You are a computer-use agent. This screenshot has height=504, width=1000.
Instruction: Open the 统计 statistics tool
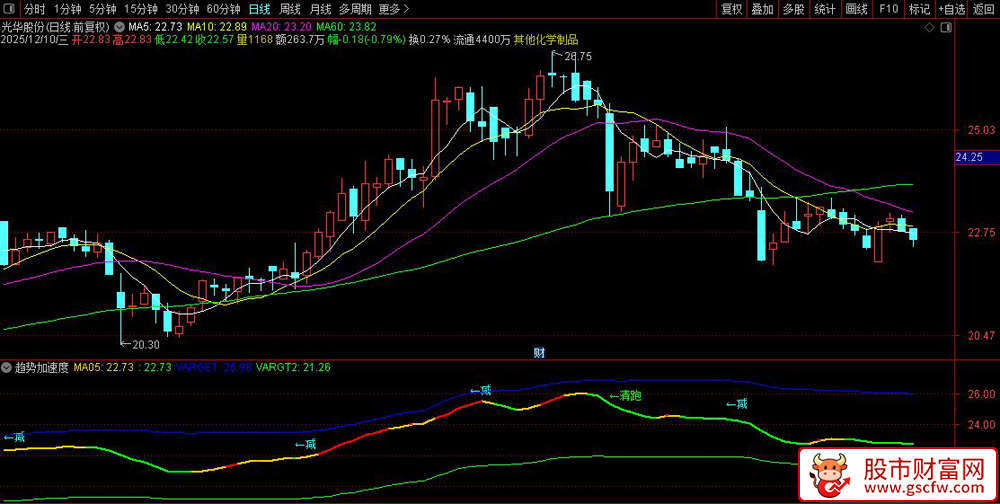click(825, 9)
